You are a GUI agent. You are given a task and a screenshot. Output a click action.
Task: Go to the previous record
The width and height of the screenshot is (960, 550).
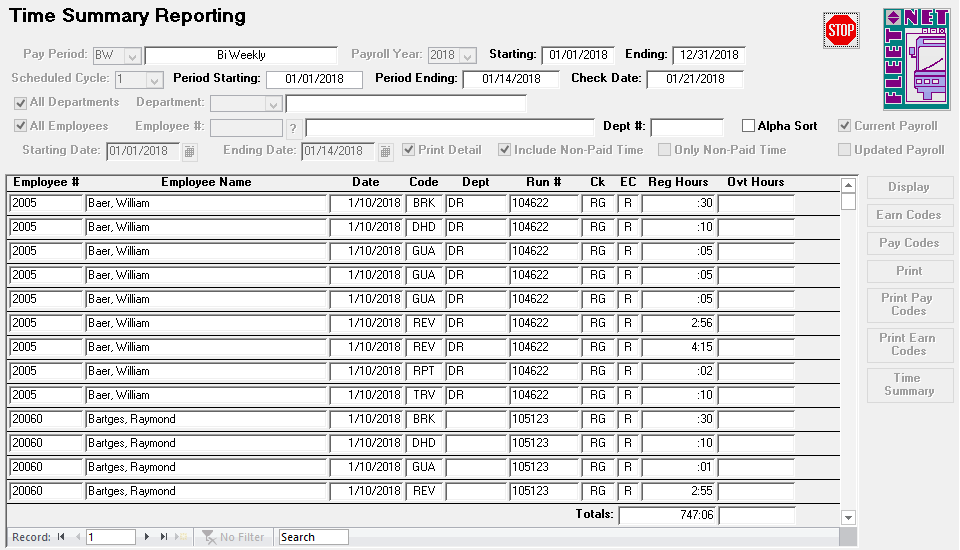[x=76, y=537]
